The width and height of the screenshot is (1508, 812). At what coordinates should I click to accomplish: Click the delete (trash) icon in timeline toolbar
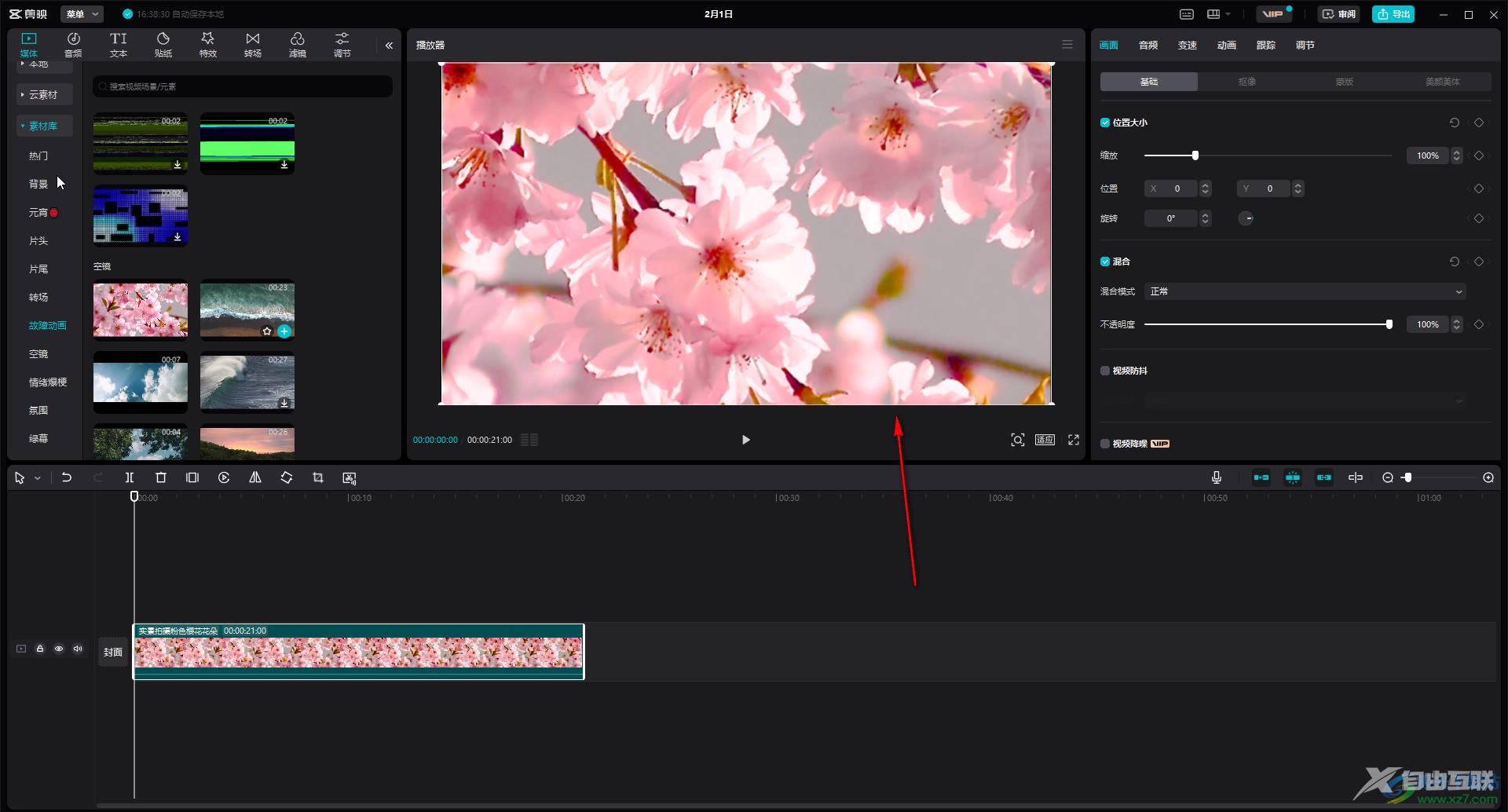tap(161, 477)
